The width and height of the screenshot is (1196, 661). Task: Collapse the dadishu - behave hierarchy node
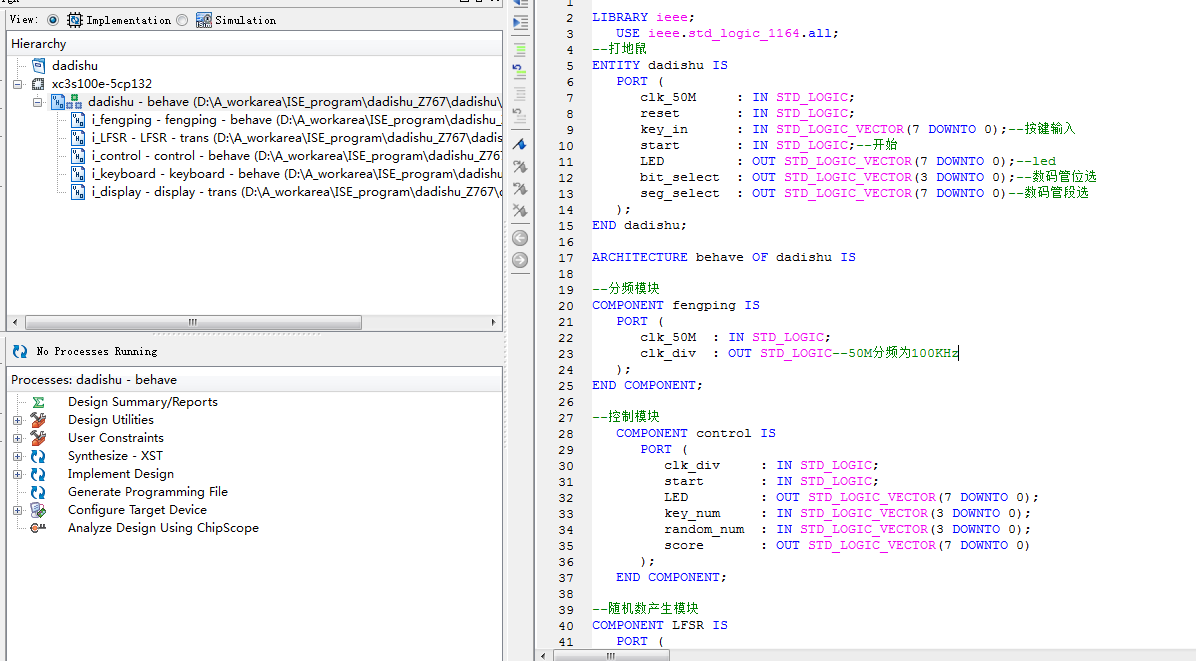click(x=37, y=102)
